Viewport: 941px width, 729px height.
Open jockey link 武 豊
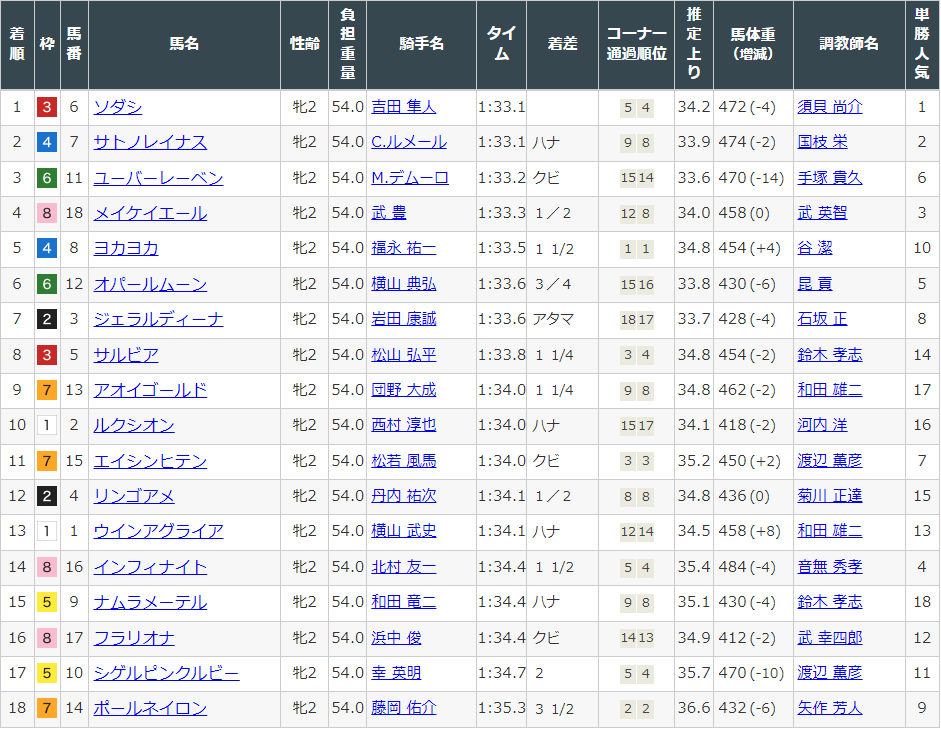388,214
